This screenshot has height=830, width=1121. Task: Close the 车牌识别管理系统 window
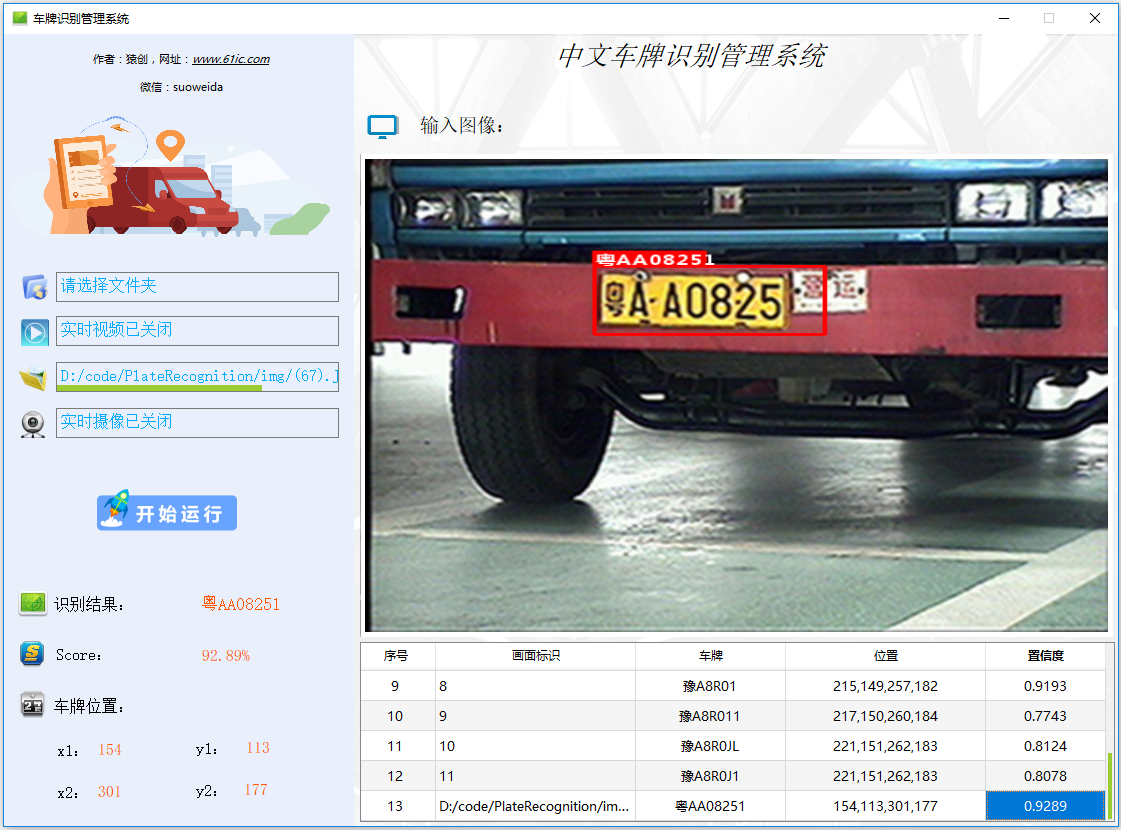coord(1095,18)
